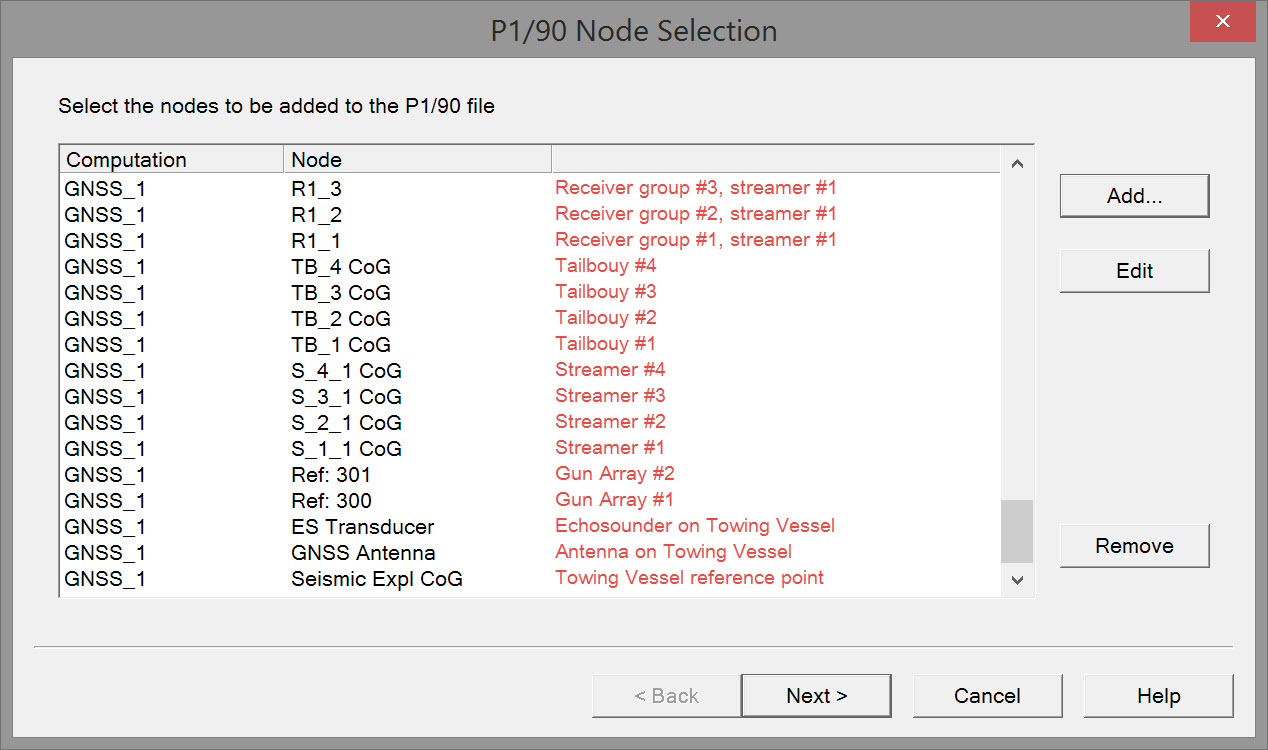Image resolution: width=1268 pixels, height=750 pixels.
Task: Select the Seismic Expl CoG row
Action: 376,578
